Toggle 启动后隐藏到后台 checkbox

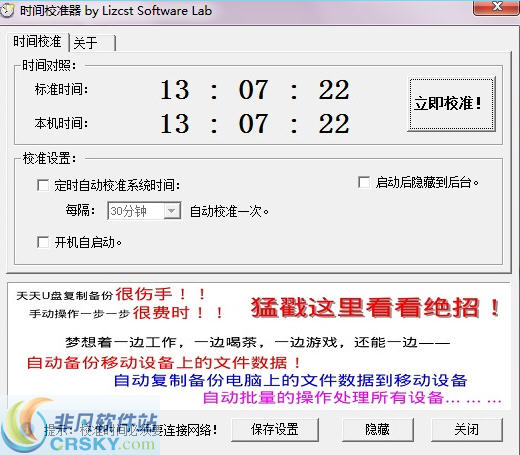(364, 182)
